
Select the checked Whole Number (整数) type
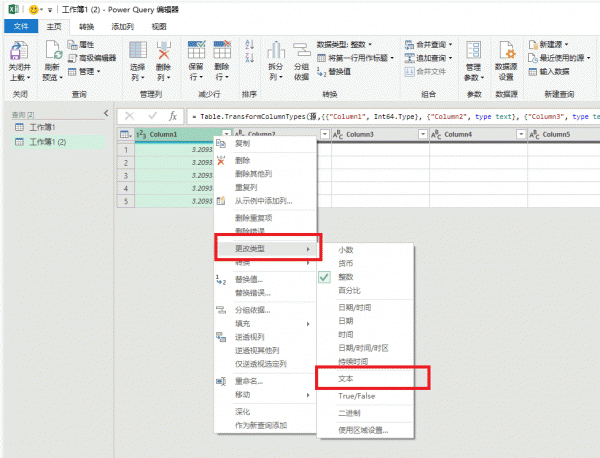pos(346,277)
